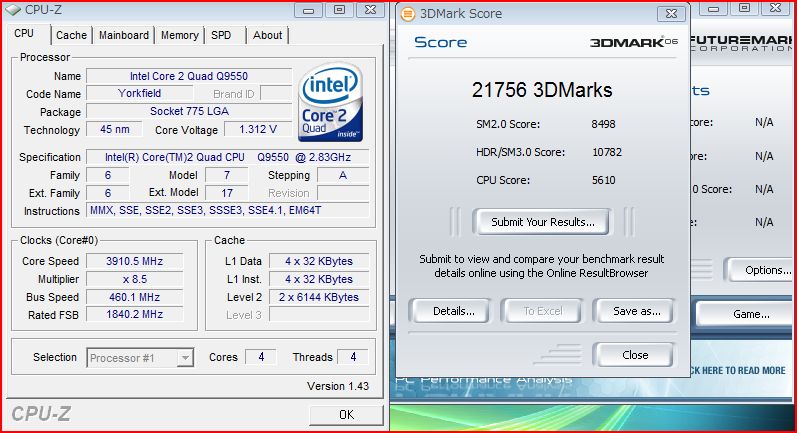The height and width of the screenshot is (433, 797).
Task: Click the CPU-Z logo text at bottom
Action: (x=41, y=414)
